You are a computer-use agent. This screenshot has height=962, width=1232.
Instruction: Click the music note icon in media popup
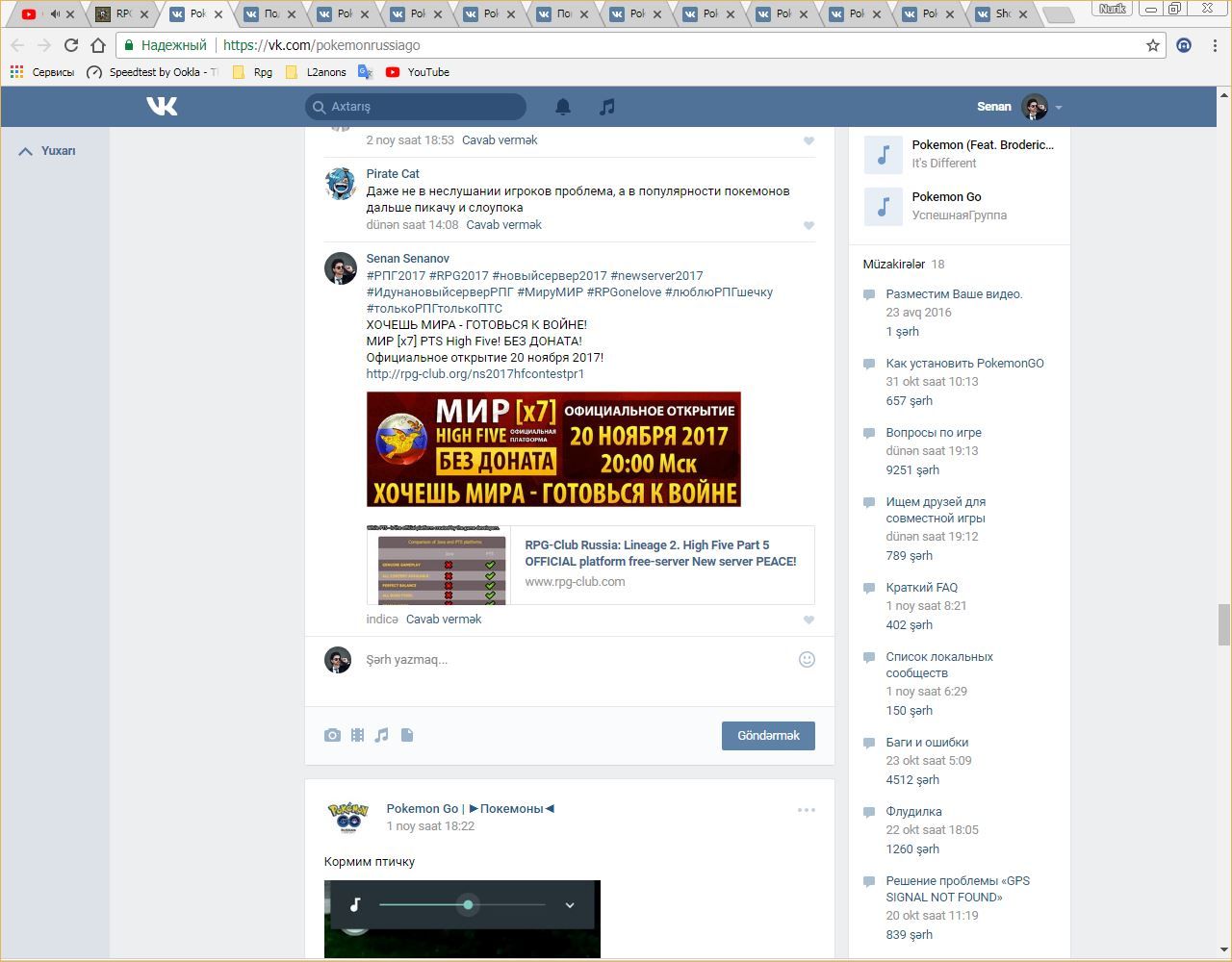[355, 904]
